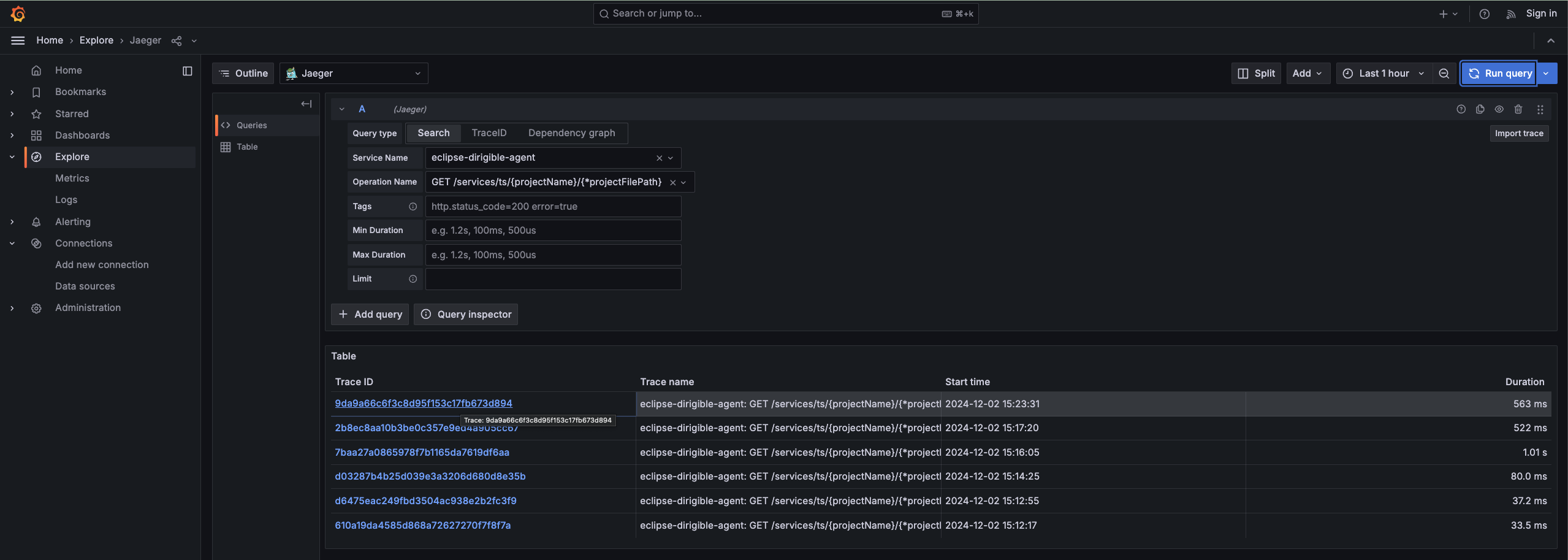1568x560 pixels.
Task: Delete query A with trash icon
Action: click(x=1518, y=109)
